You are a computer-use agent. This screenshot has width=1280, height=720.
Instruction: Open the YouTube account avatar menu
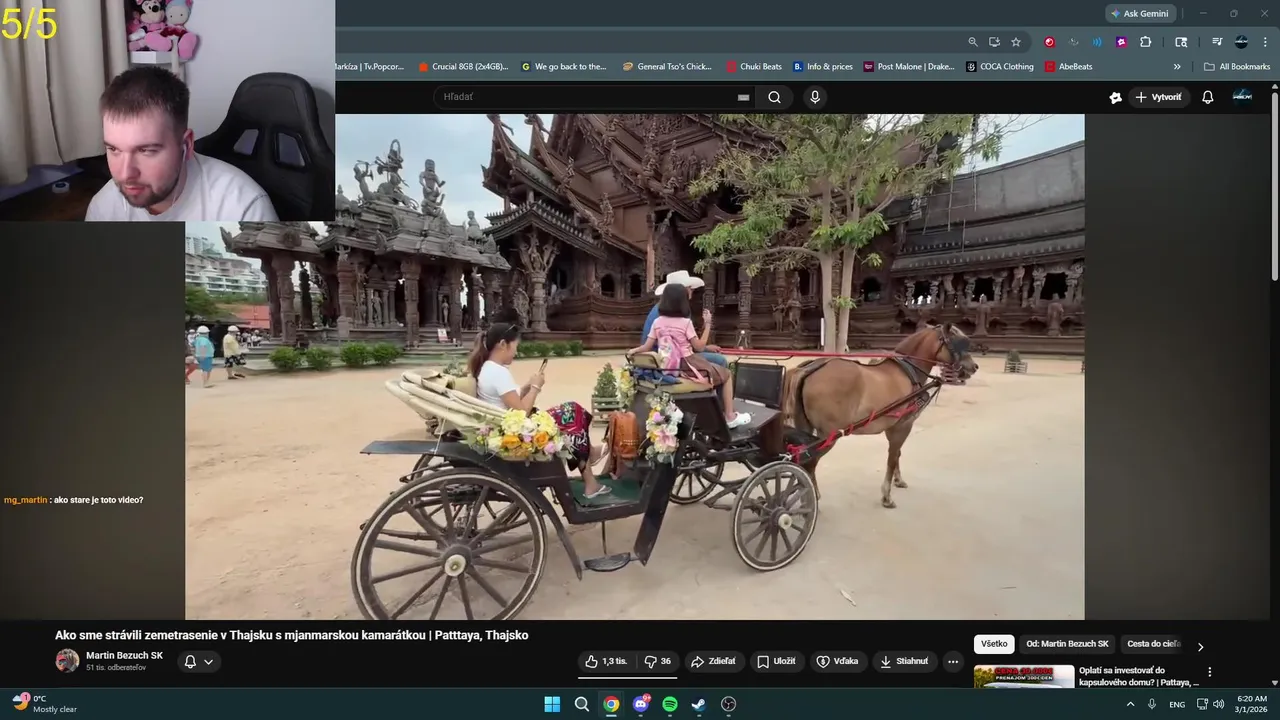click(x=1242, y=96)
